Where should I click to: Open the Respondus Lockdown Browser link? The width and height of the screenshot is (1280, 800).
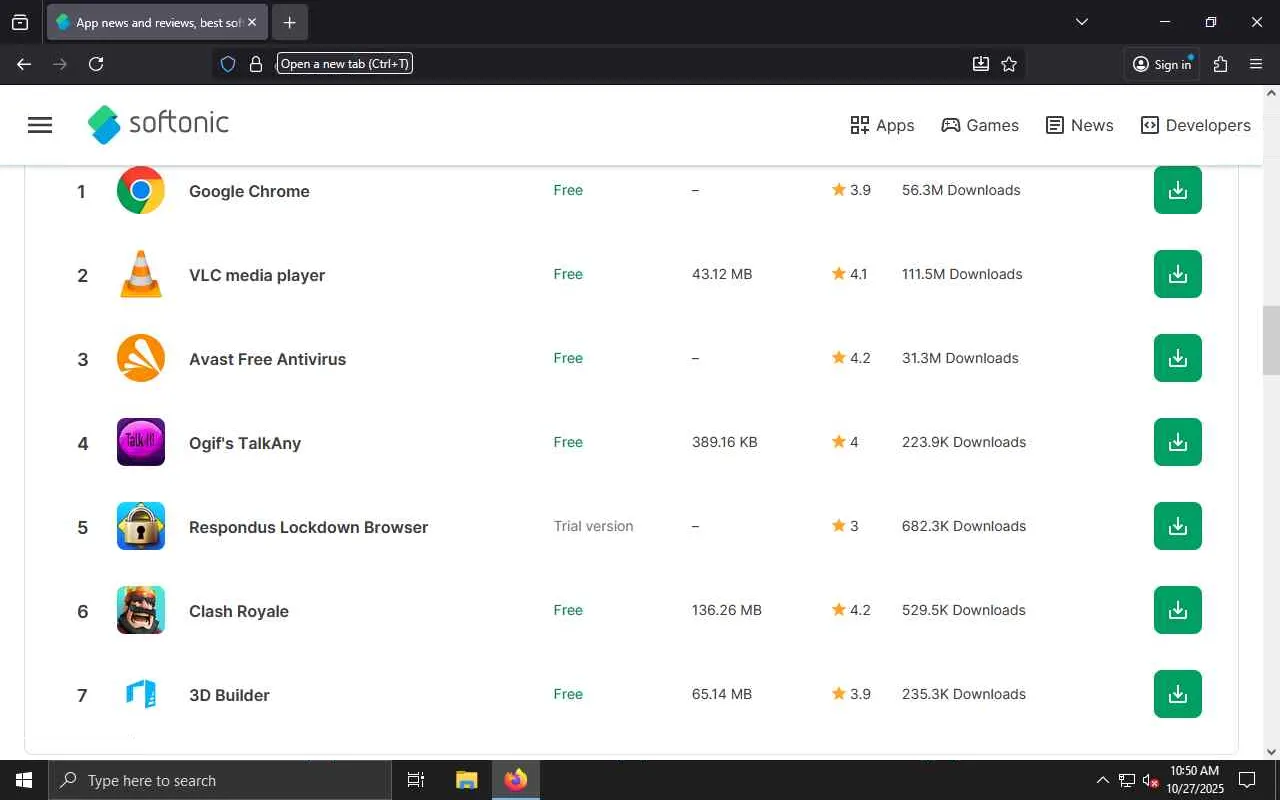tap(308, 527)
